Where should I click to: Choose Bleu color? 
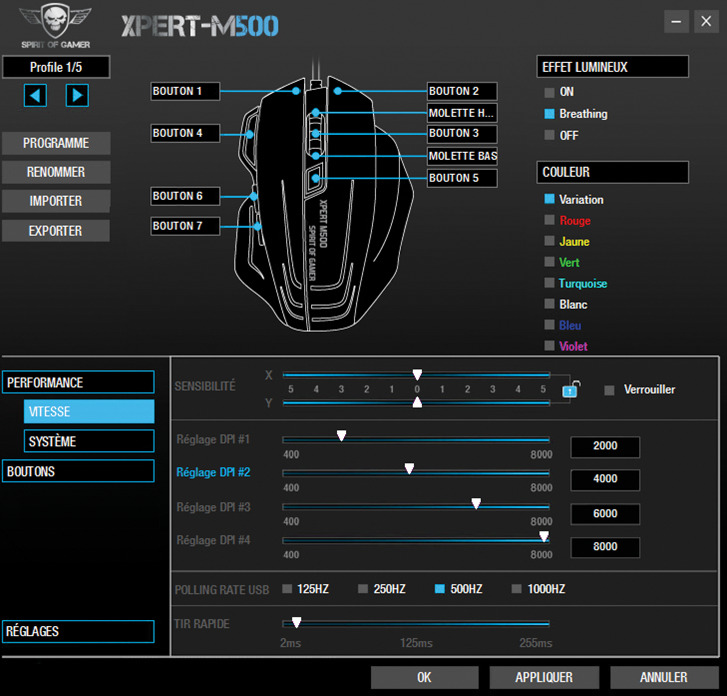pyautogui.click(x=549, y=325)
